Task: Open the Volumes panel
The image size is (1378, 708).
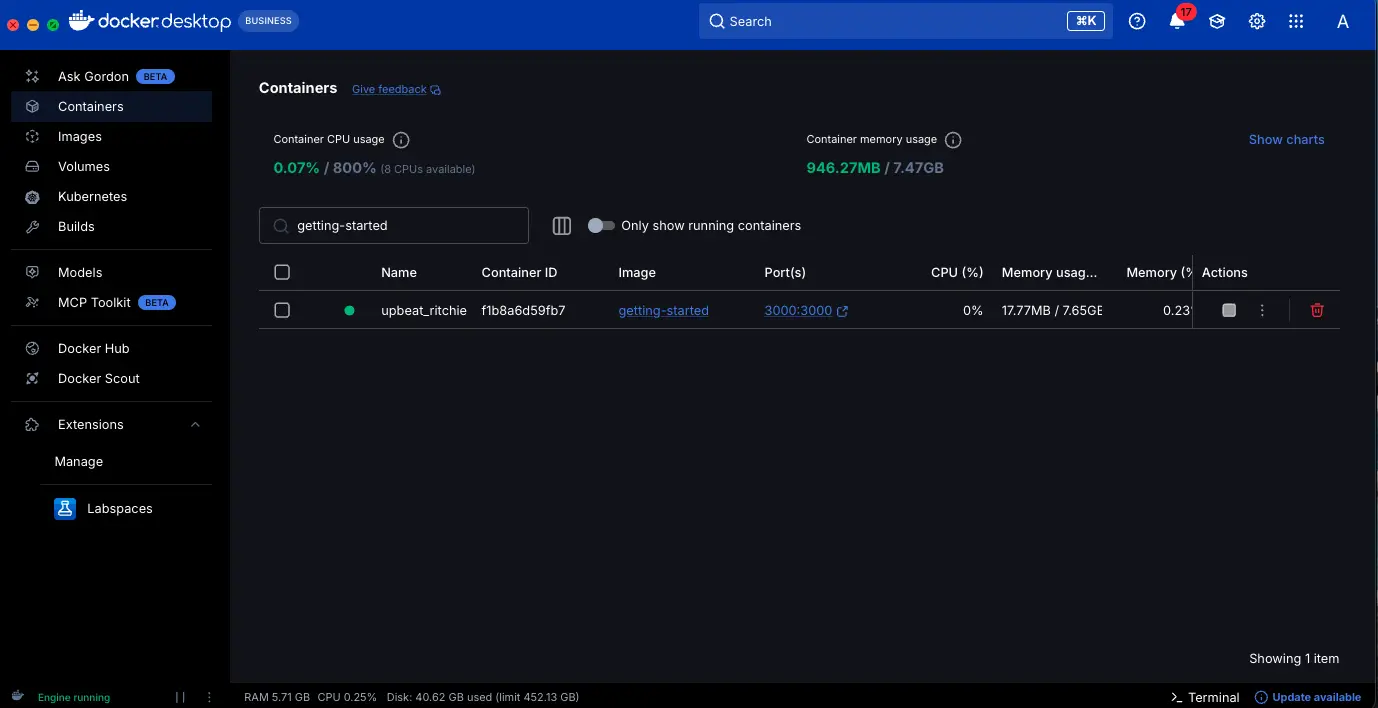Action: click(83, 166)
